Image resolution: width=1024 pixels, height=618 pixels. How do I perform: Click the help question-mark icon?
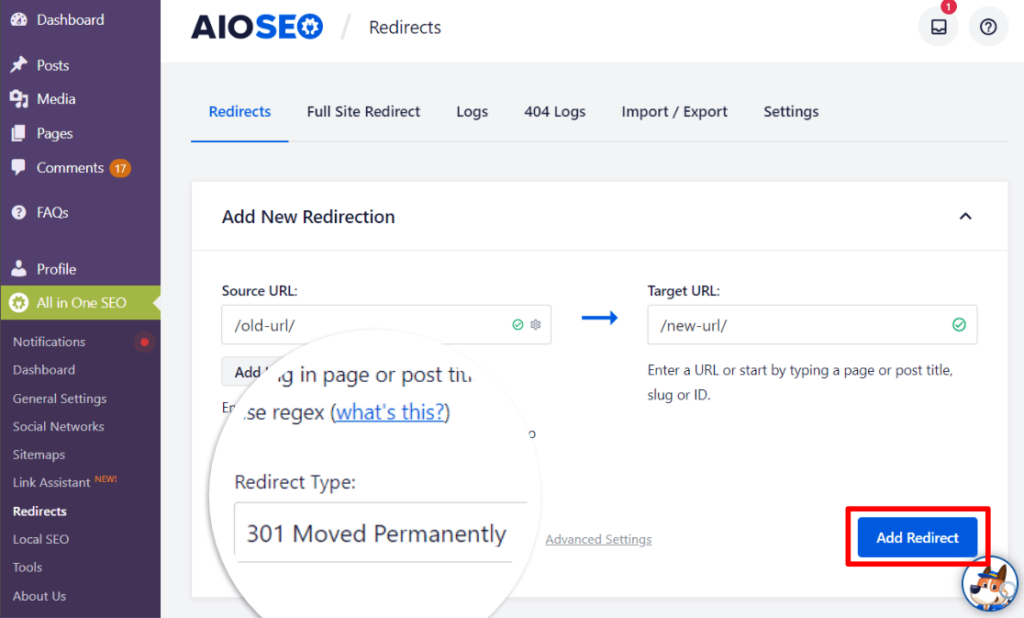coord(988,26)
